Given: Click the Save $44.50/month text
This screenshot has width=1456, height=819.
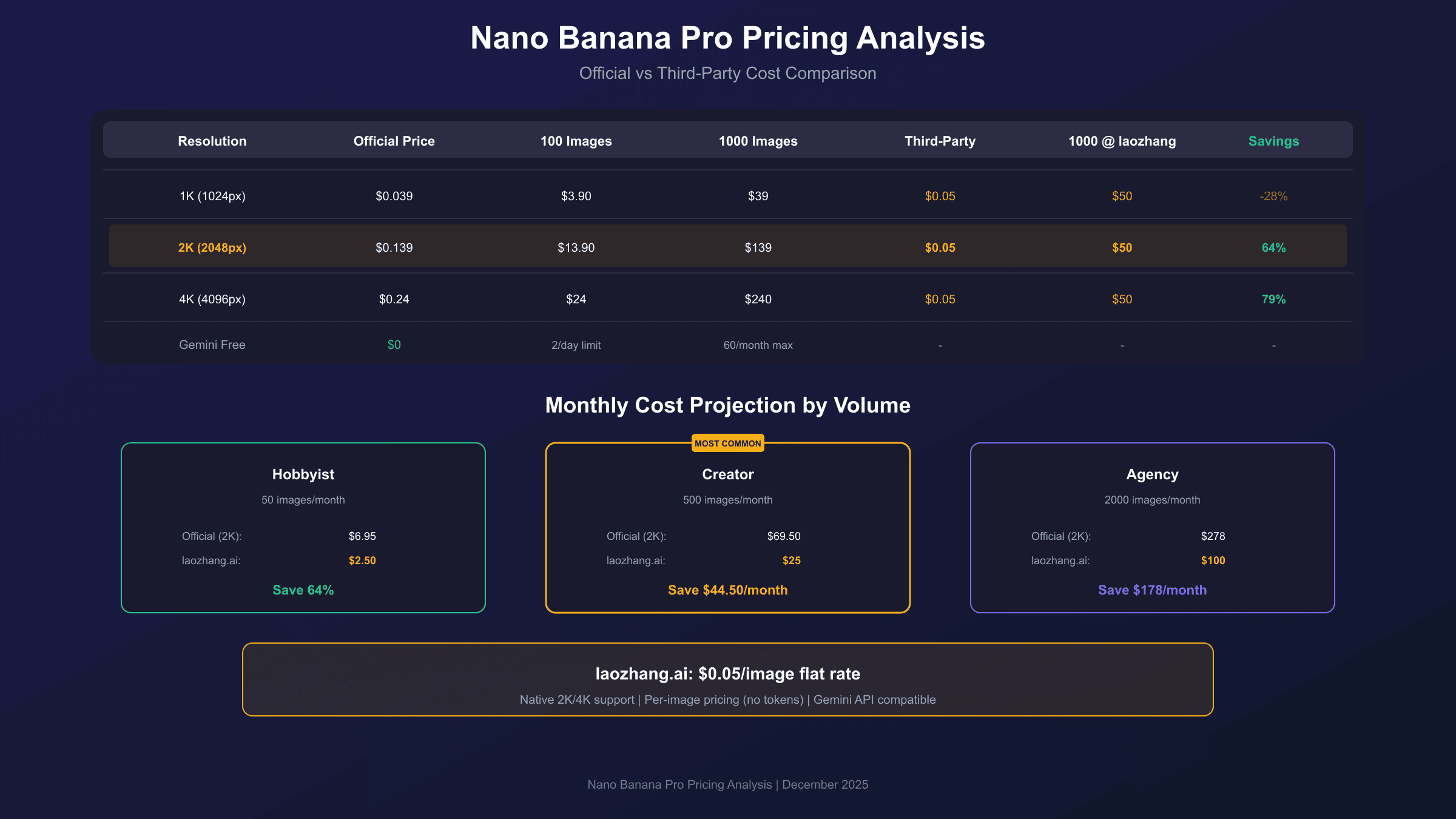Looking at the screenshot, I should [x=727, y=590].
